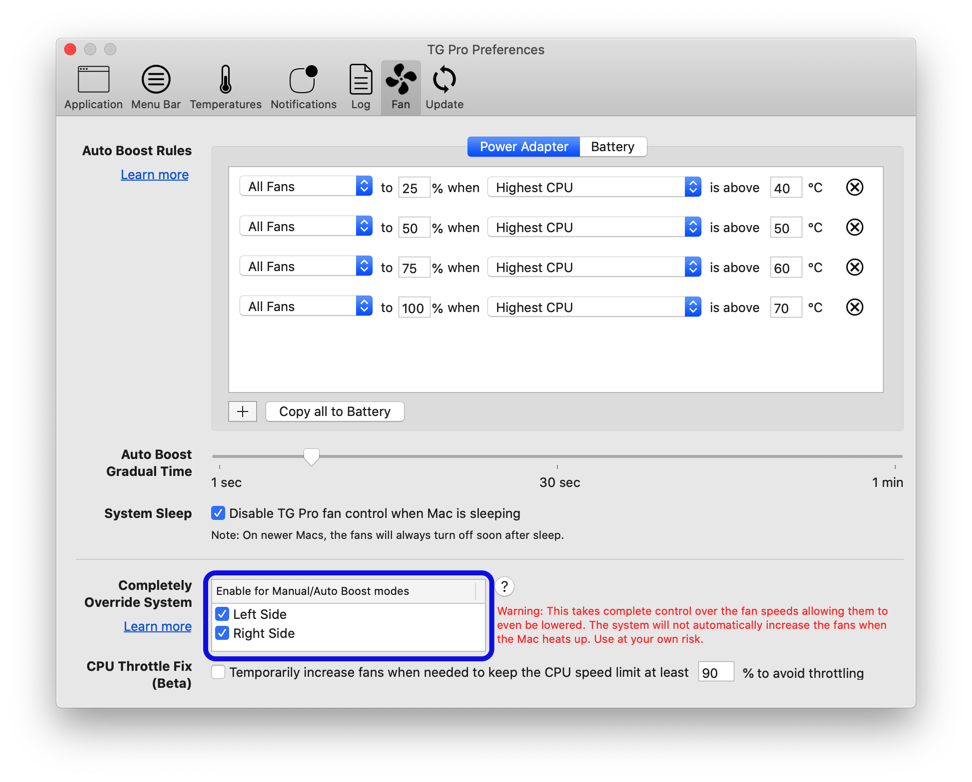Open the Notifications preferences tab
The height and width of the screenshot is (782, 972).
303,87
